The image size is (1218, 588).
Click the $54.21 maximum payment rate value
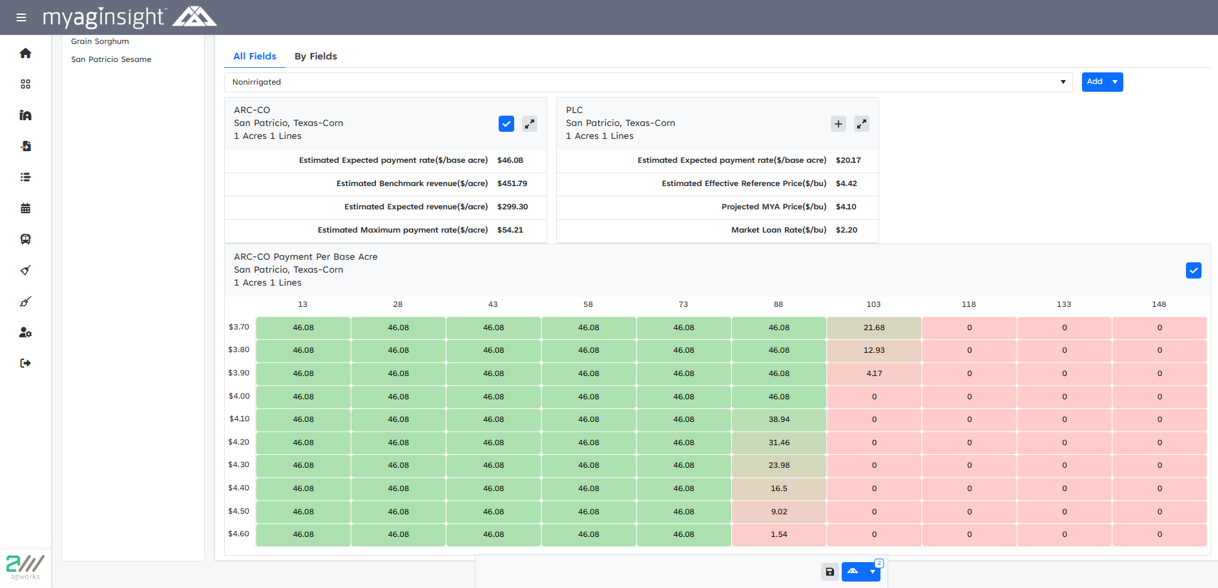pyautogui.click(x=510, y=230)
